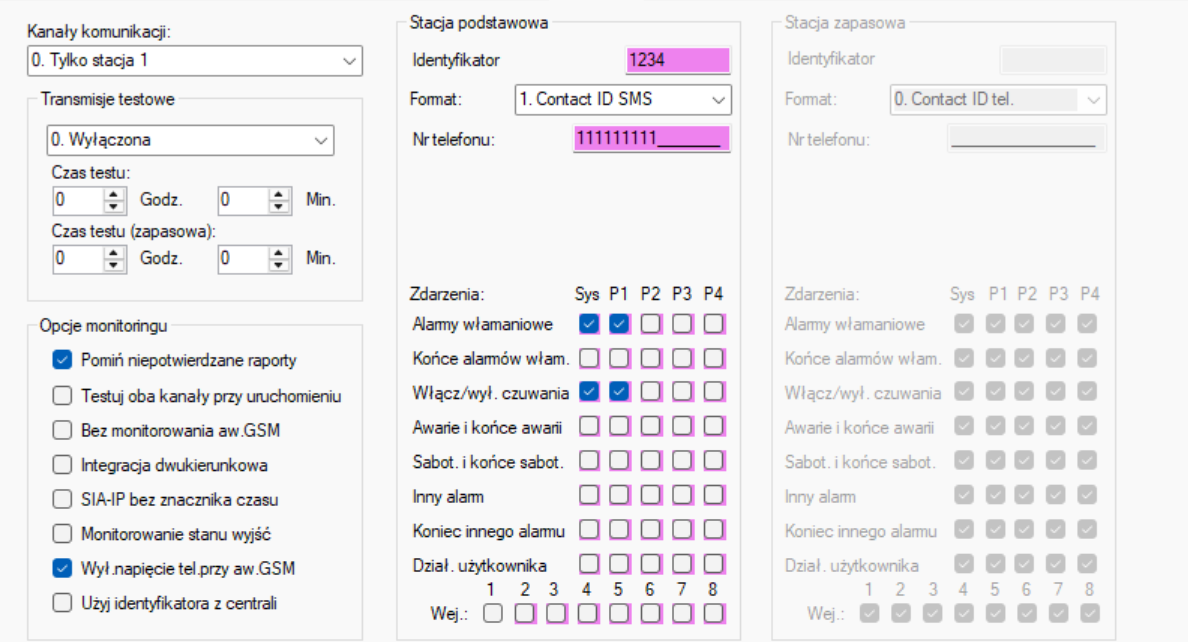Click the Nr telefonu field of primary station
1188x642 pixels.
(x=652, y=139)
